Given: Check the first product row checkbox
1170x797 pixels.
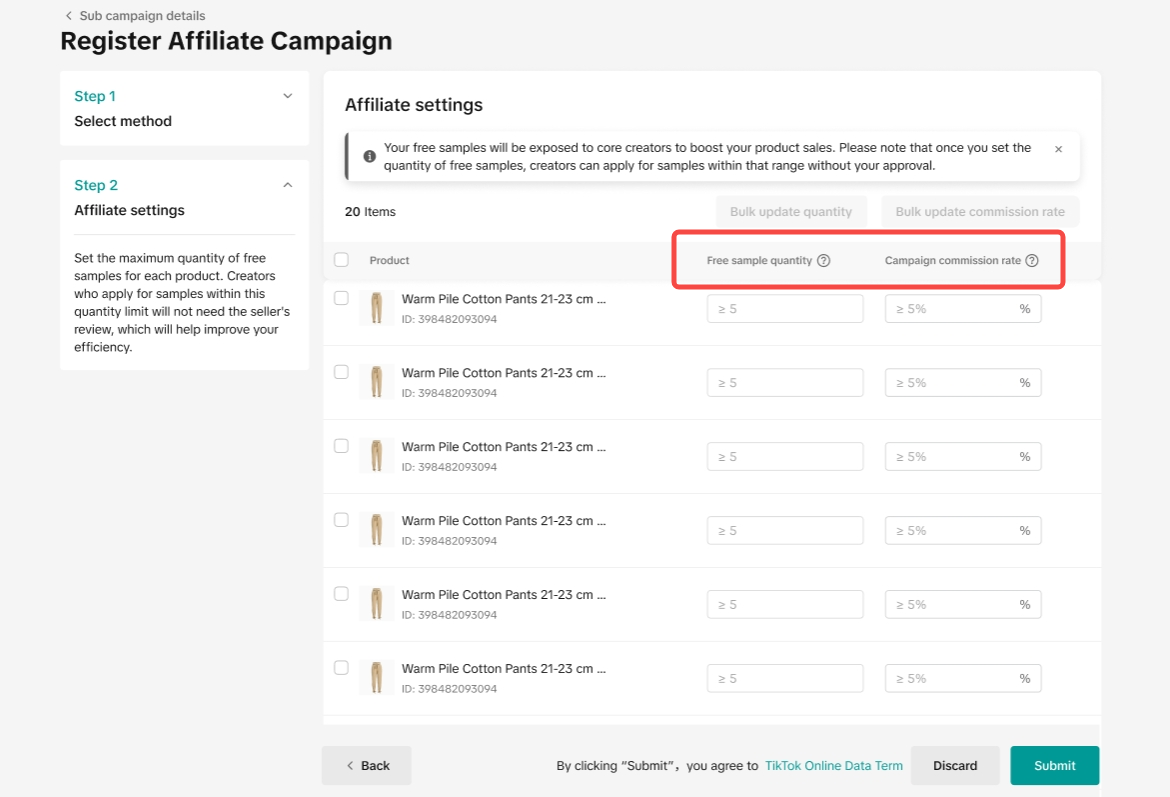Looking at the screenshot, I should [x=341, y=298].
